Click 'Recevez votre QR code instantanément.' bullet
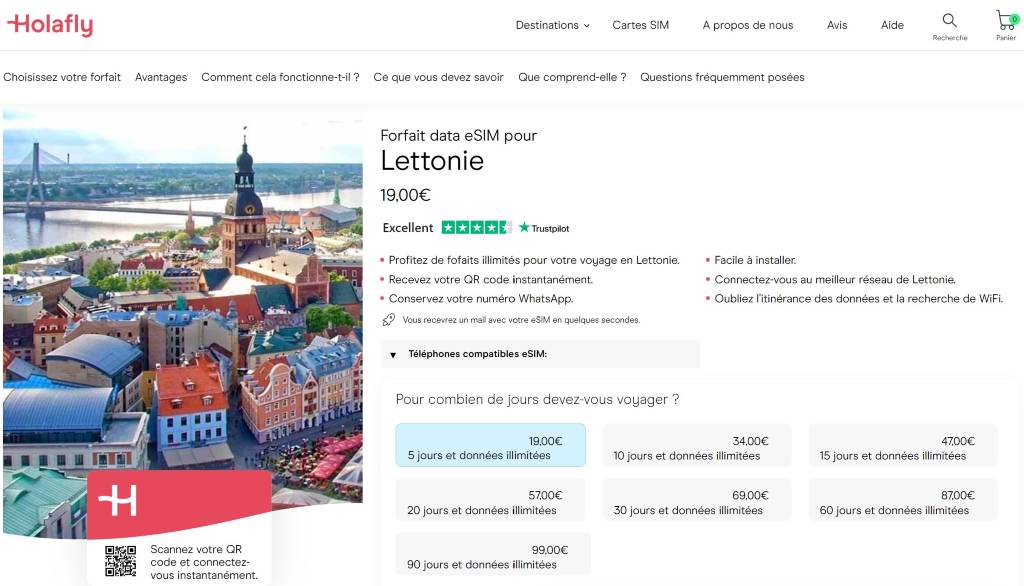The height and width of the screenshot is (586, 1024). 490,280
